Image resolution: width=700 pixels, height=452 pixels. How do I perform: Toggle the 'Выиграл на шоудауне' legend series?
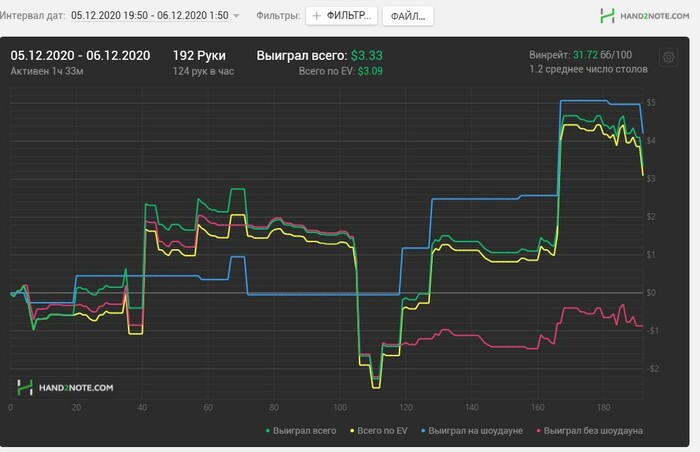[x=472, y=431]
